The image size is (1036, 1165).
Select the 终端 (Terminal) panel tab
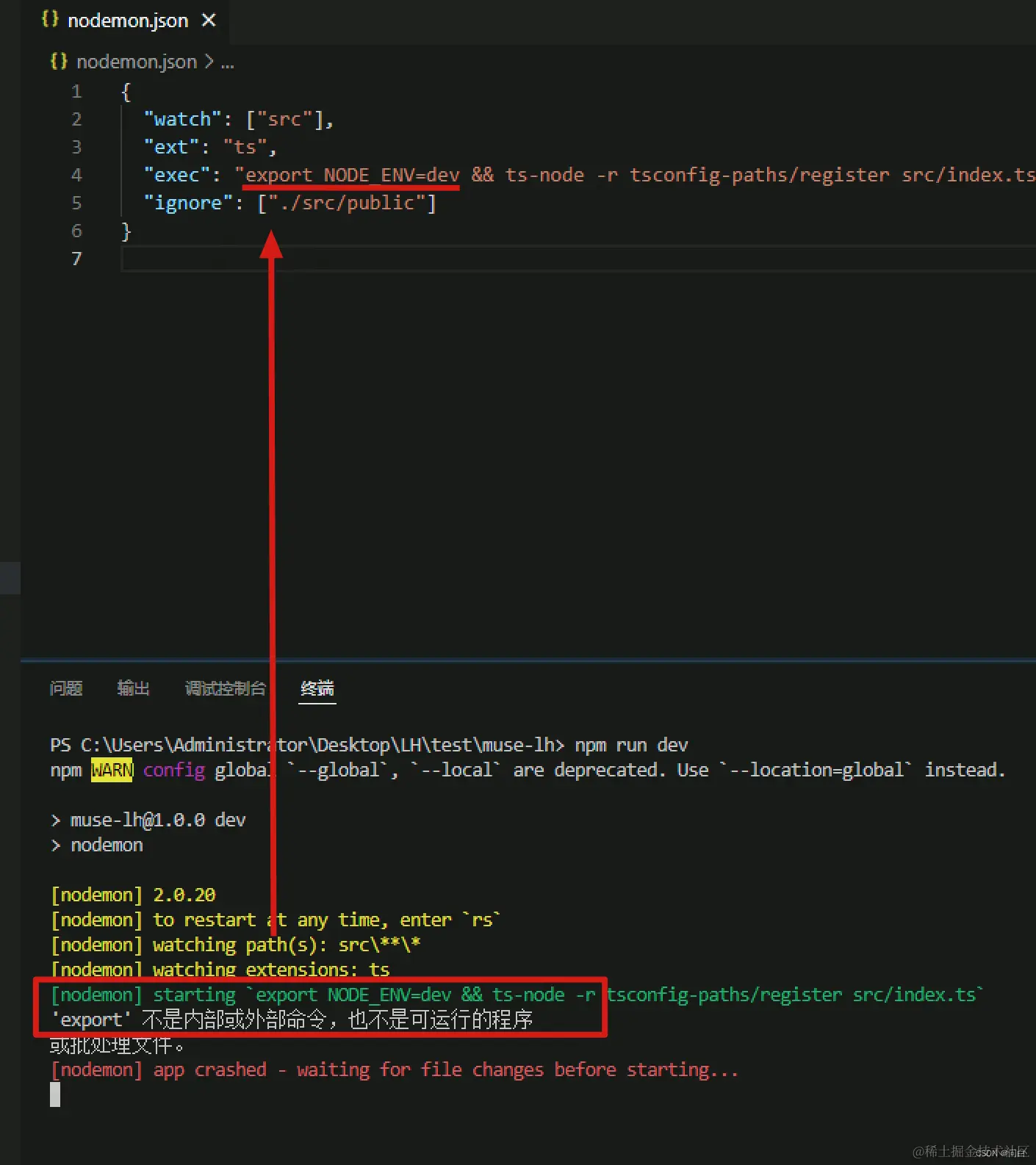pos(317,688)
